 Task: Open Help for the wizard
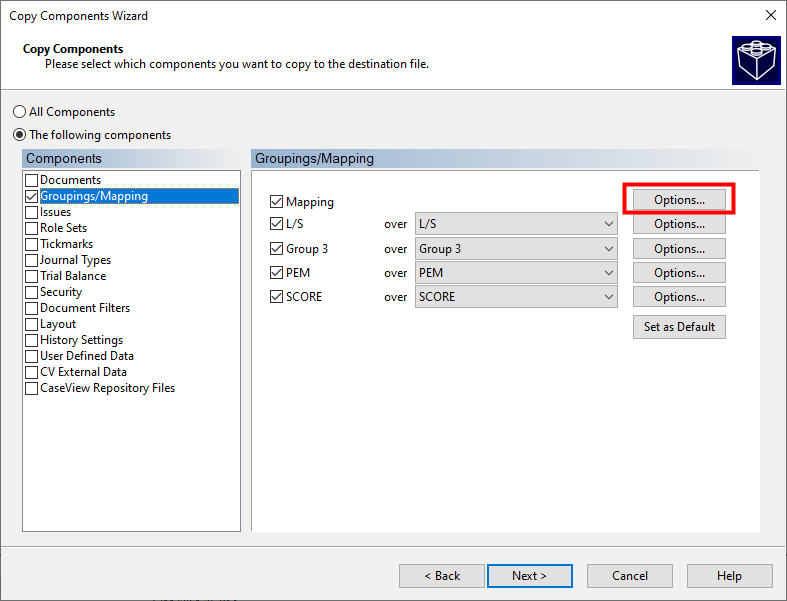[729, 576]
